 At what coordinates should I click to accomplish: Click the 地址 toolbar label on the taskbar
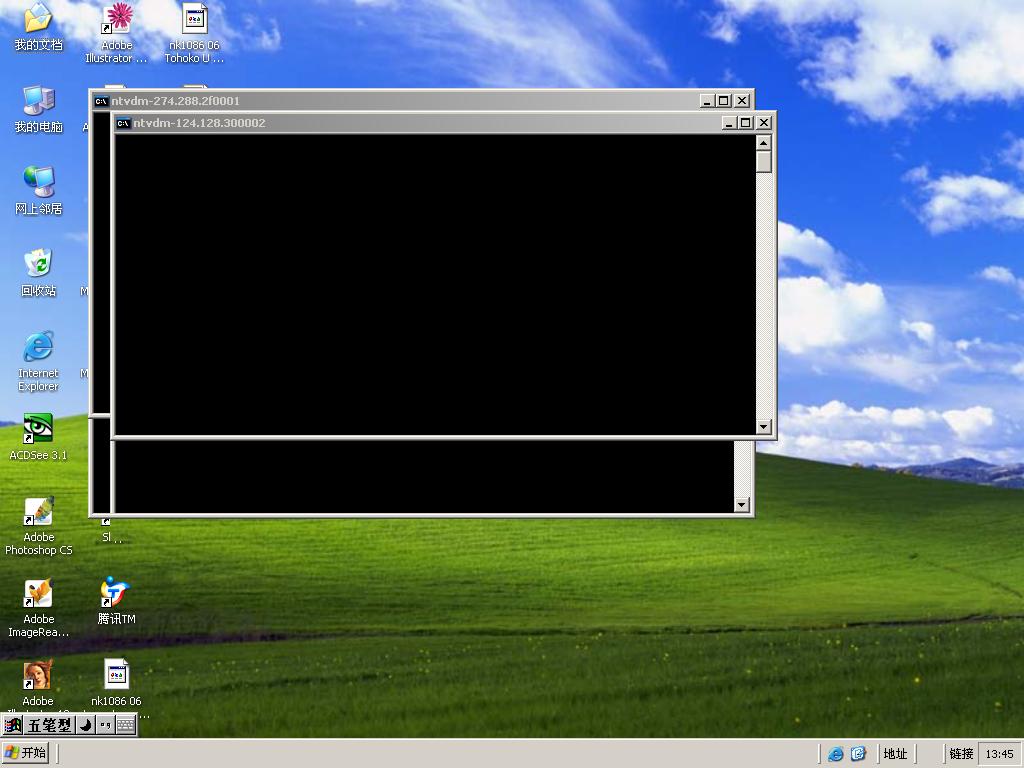point(895,754)
